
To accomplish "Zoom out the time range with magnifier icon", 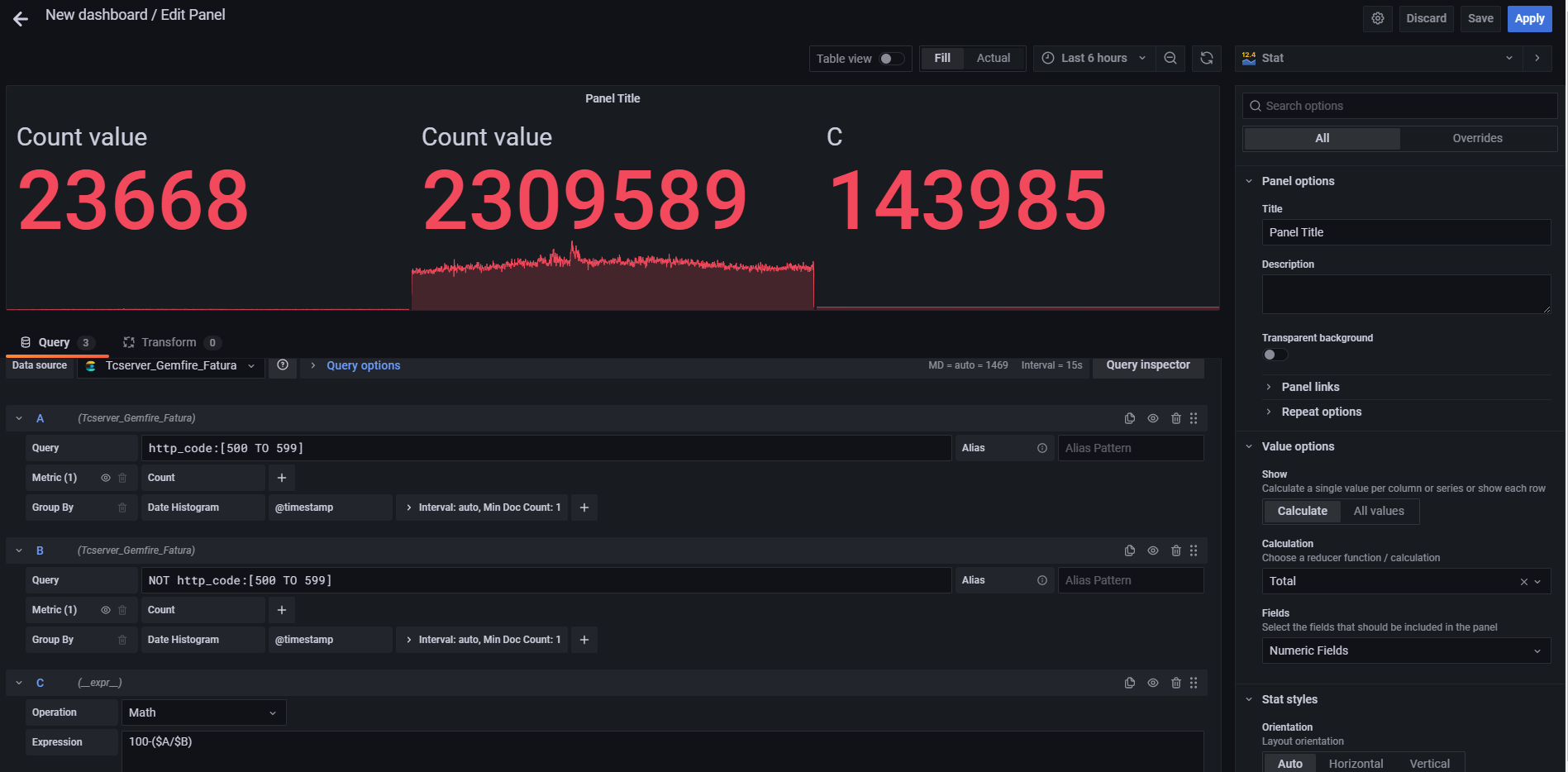I will coord(1170,58).
